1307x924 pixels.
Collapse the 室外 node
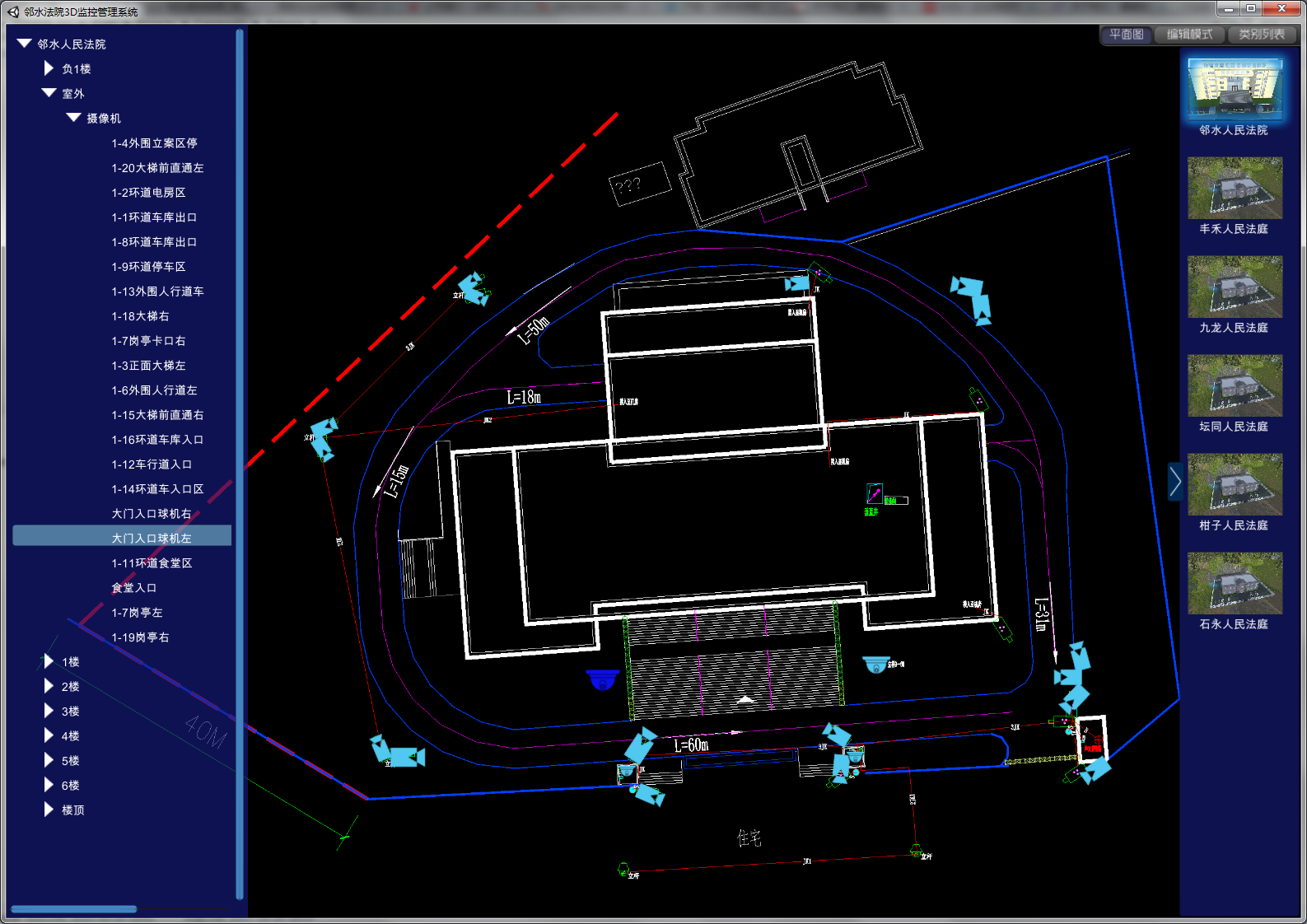tap(49, 93)
